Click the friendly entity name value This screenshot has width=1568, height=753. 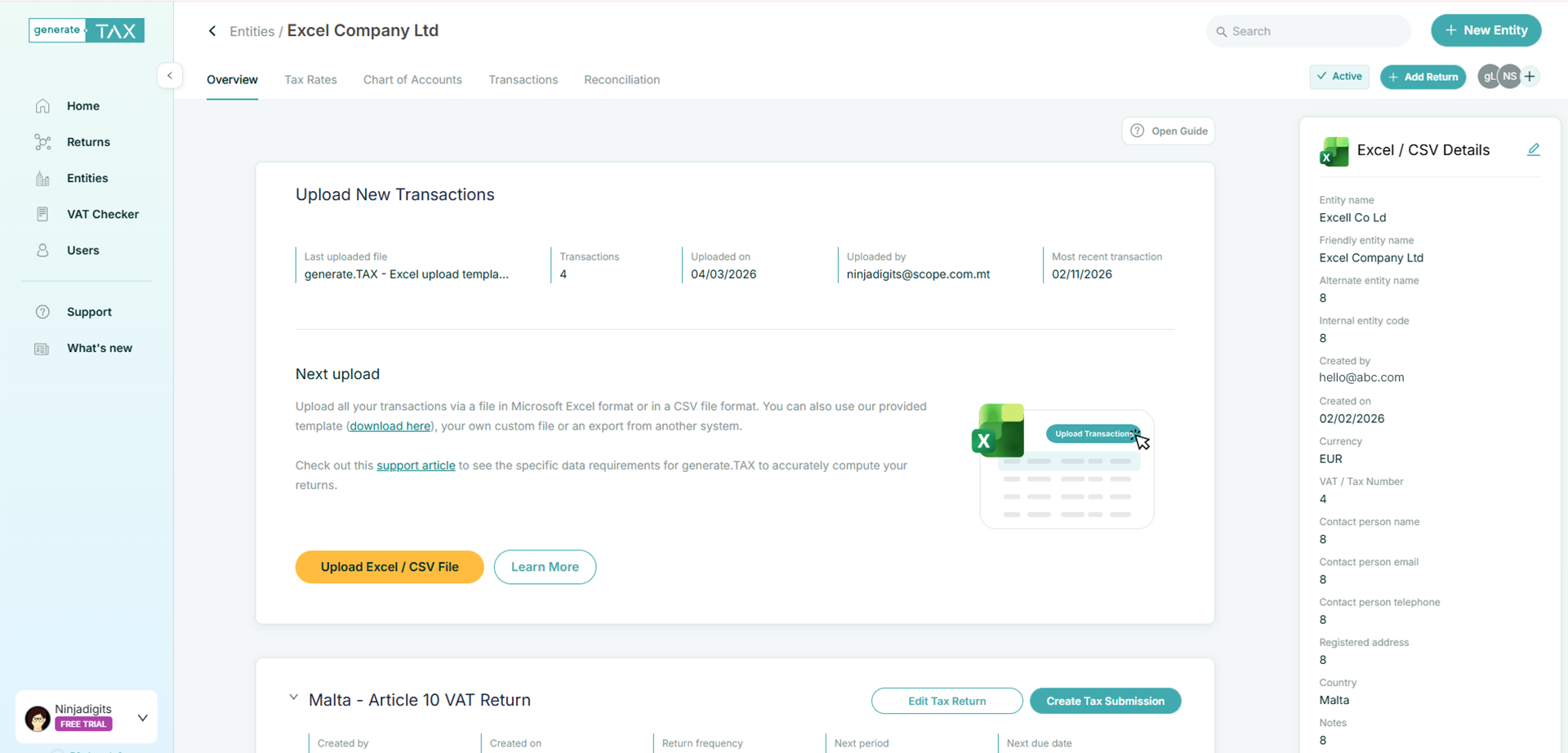click(x=1371, y=258)
